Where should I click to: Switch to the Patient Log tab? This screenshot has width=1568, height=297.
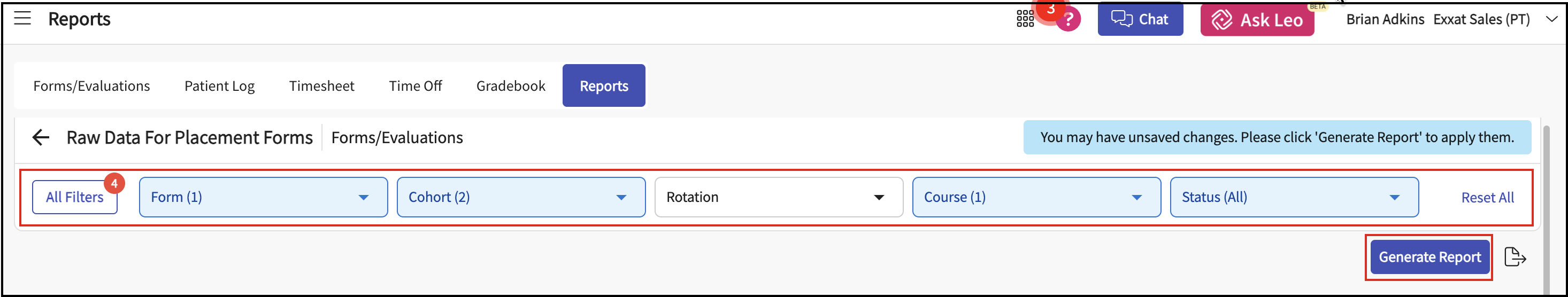coord(219,87)
